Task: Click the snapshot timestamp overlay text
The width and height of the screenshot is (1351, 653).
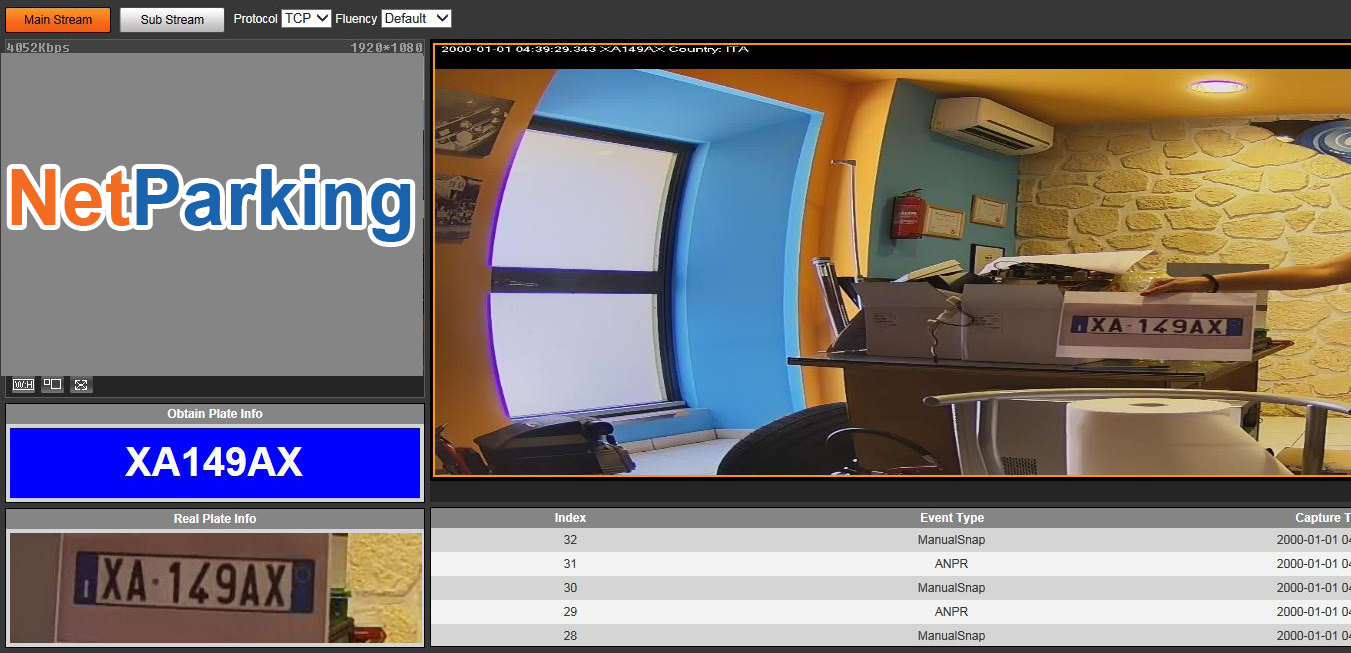Action: pos(594,49)
